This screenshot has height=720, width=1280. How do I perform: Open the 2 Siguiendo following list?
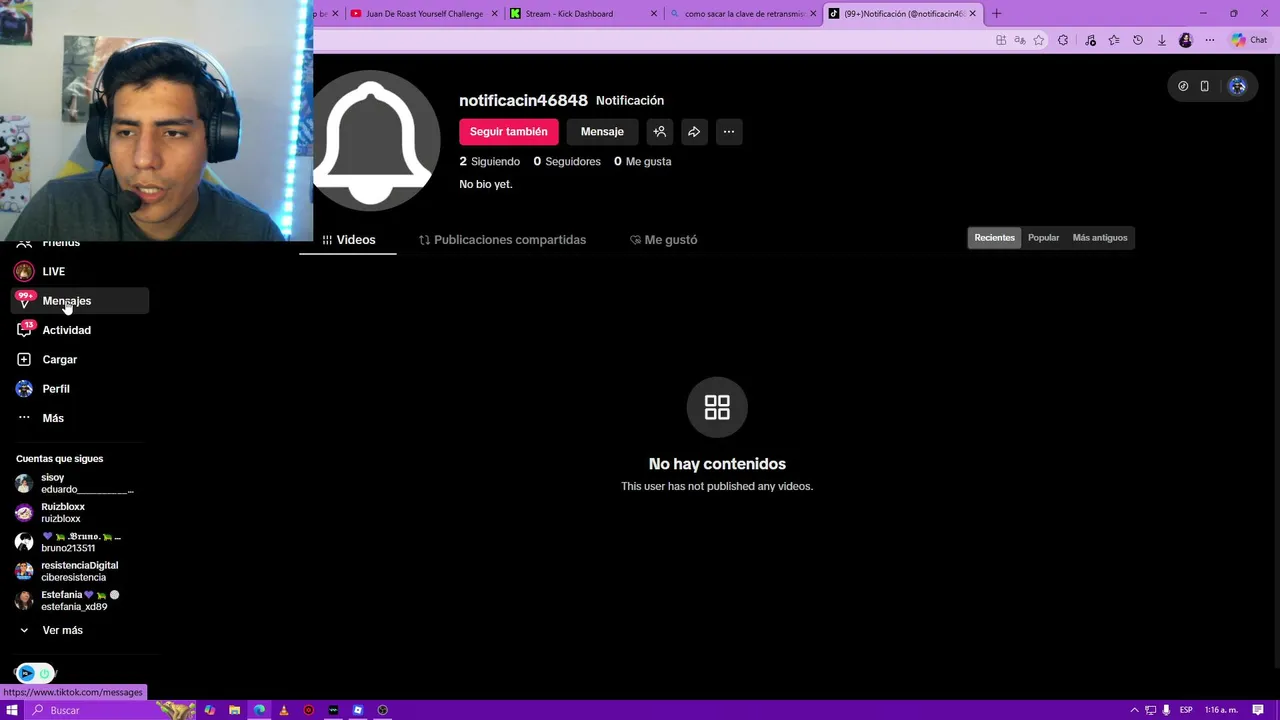pyautogui.click(x=490, y=161)
